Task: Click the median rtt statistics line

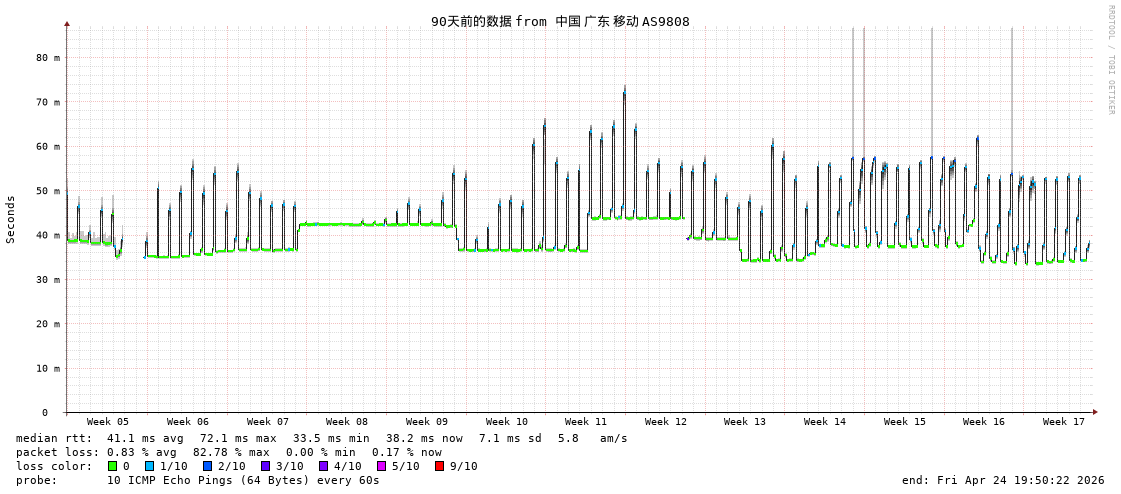Action: coord(321,438)
